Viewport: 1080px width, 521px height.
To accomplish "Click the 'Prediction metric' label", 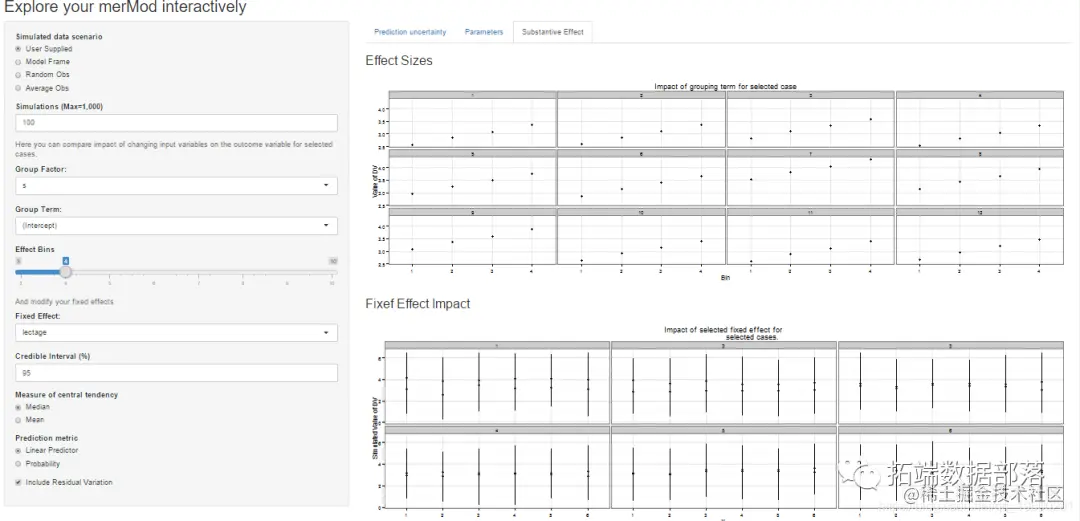I will pyautogui.click(x=47, y=438).
